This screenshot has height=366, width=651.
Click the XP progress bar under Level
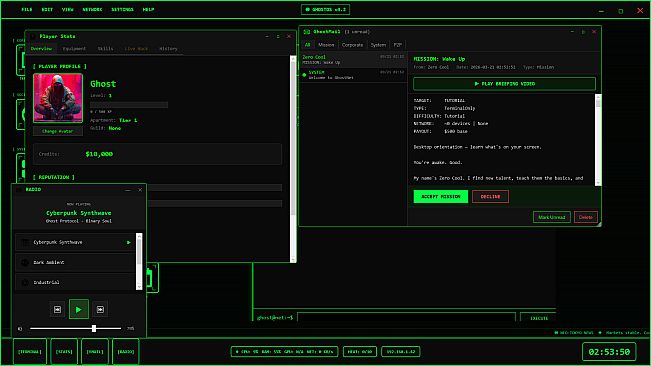click(129, 105)
